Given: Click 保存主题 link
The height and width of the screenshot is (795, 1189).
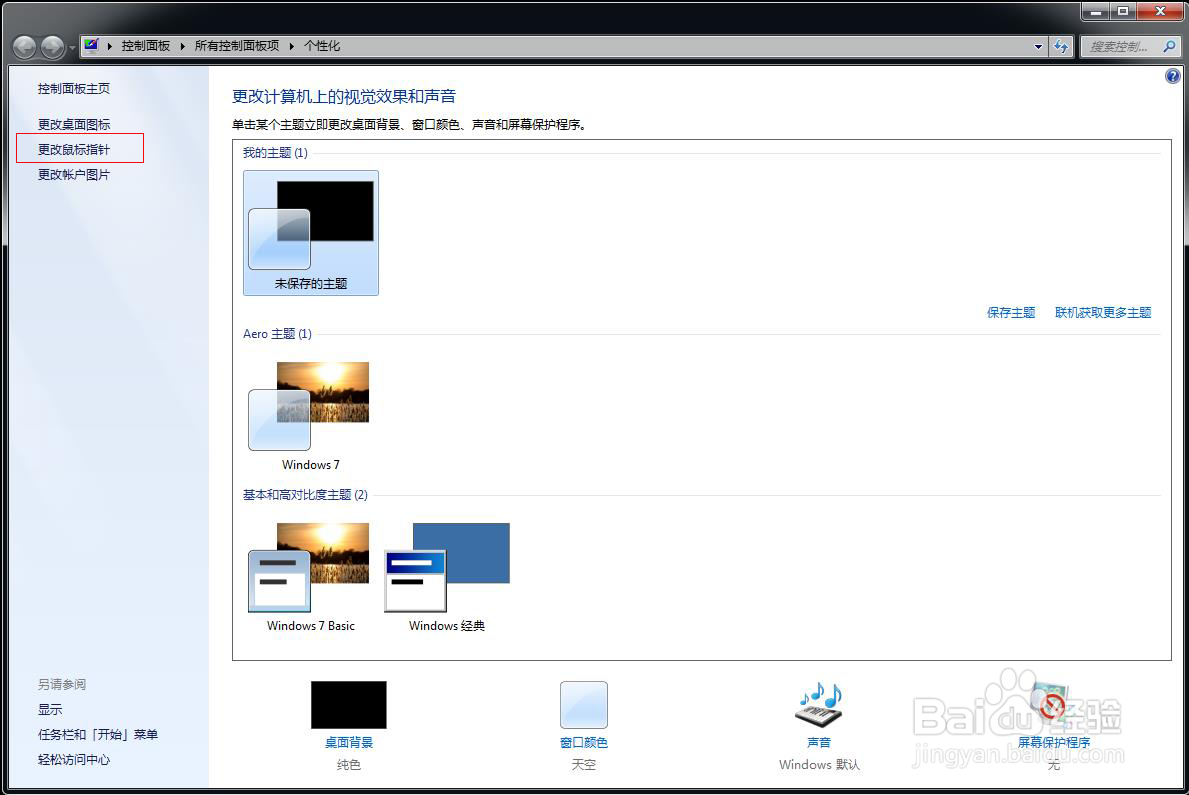Looking at the screenshot, I should (x=1011, y=313).
